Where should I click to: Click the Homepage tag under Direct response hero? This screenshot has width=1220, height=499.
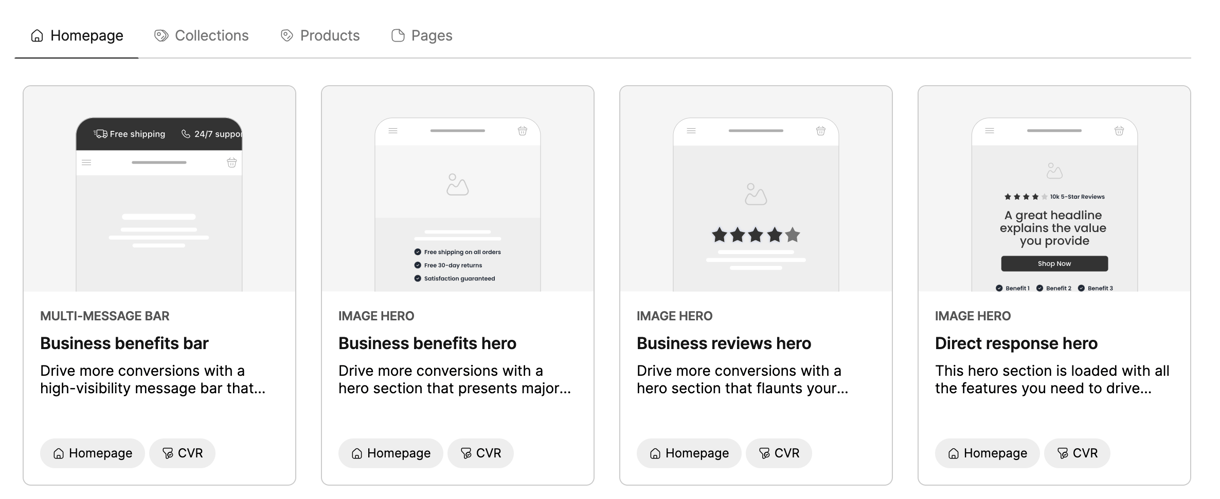click(x=987, y=453)
